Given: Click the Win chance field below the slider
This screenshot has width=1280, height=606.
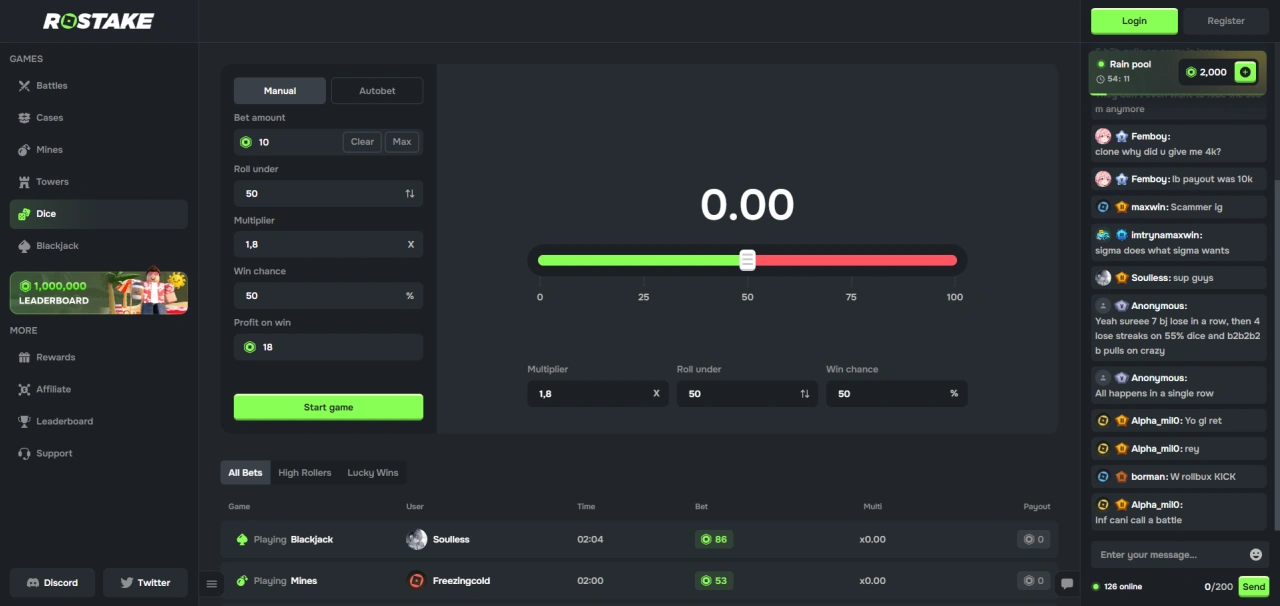Looking at the screenshot, I should click(896, 394).
